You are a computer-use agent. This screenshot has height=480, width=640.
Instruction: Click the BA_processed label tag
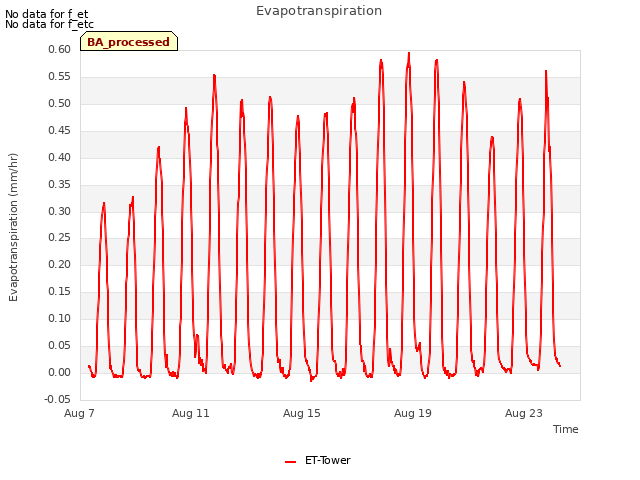point(129,41)
